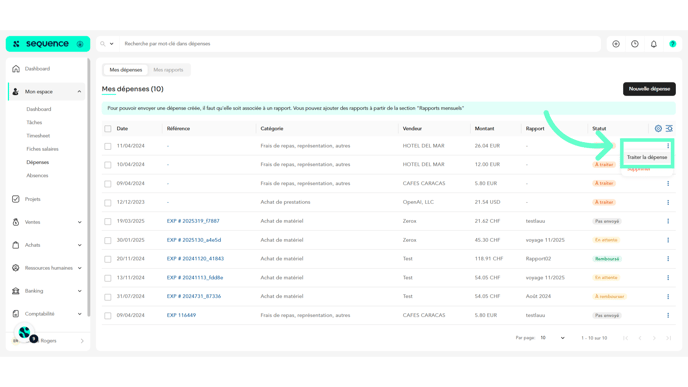Expand the Achats section
Screen dimensions: 688x387
[79, 245]
